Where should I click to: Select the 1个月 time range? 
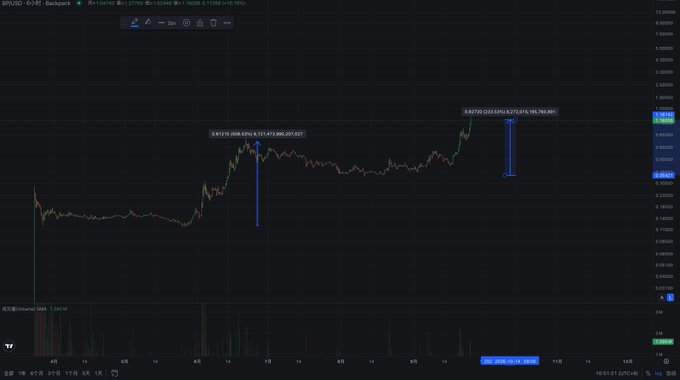click(72, 373)
